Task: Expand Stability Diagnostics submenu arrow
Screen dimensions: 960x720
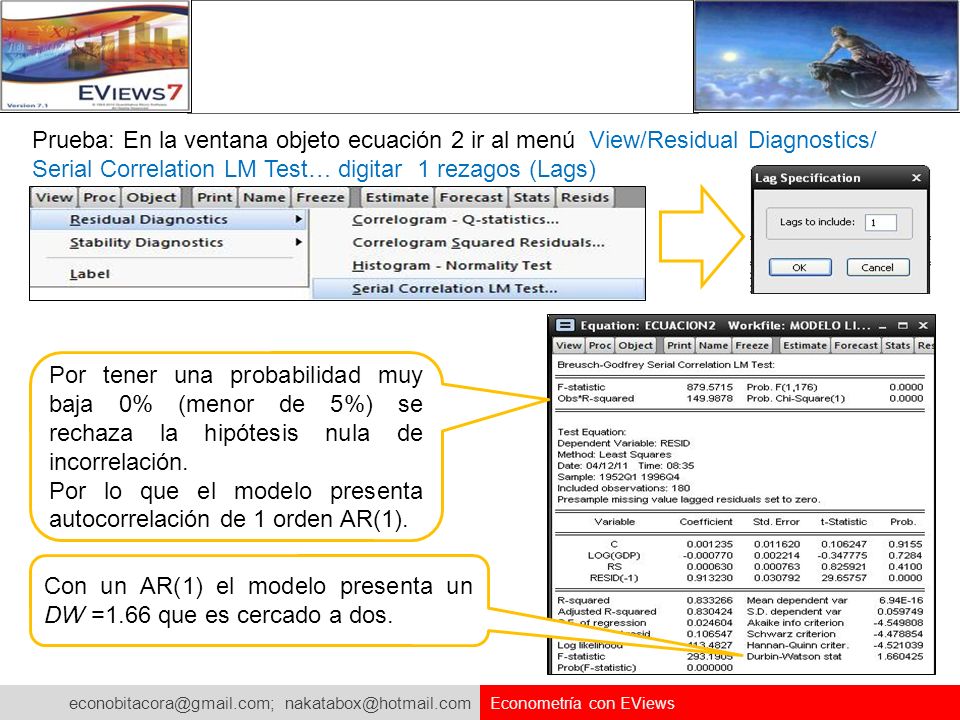Action: tap(298, 242)
